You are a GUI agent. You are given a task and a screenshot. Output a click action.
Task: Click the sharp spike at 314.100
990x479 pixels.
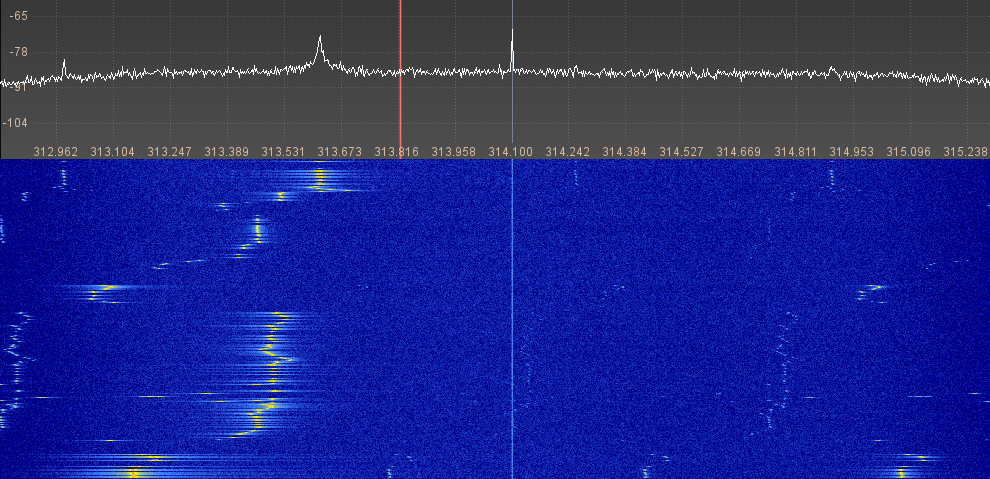pos(512,34)
